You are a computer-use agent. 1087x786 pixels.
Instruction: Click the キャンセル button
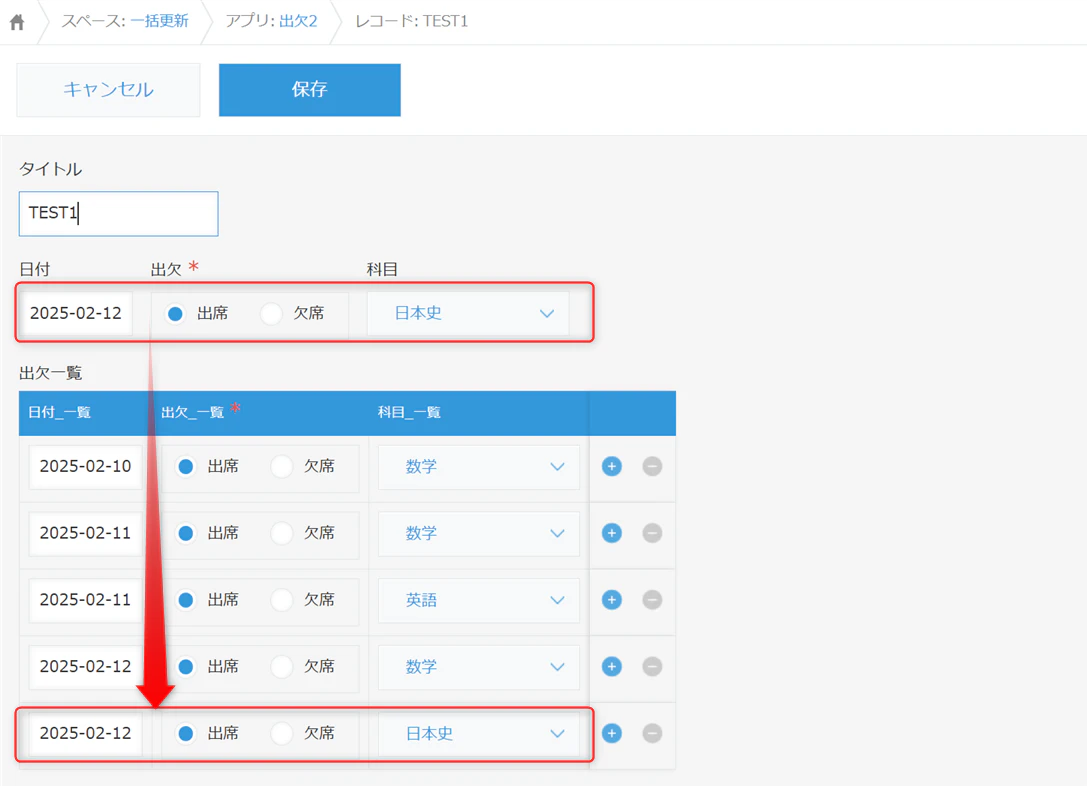(x=108, y=90)
